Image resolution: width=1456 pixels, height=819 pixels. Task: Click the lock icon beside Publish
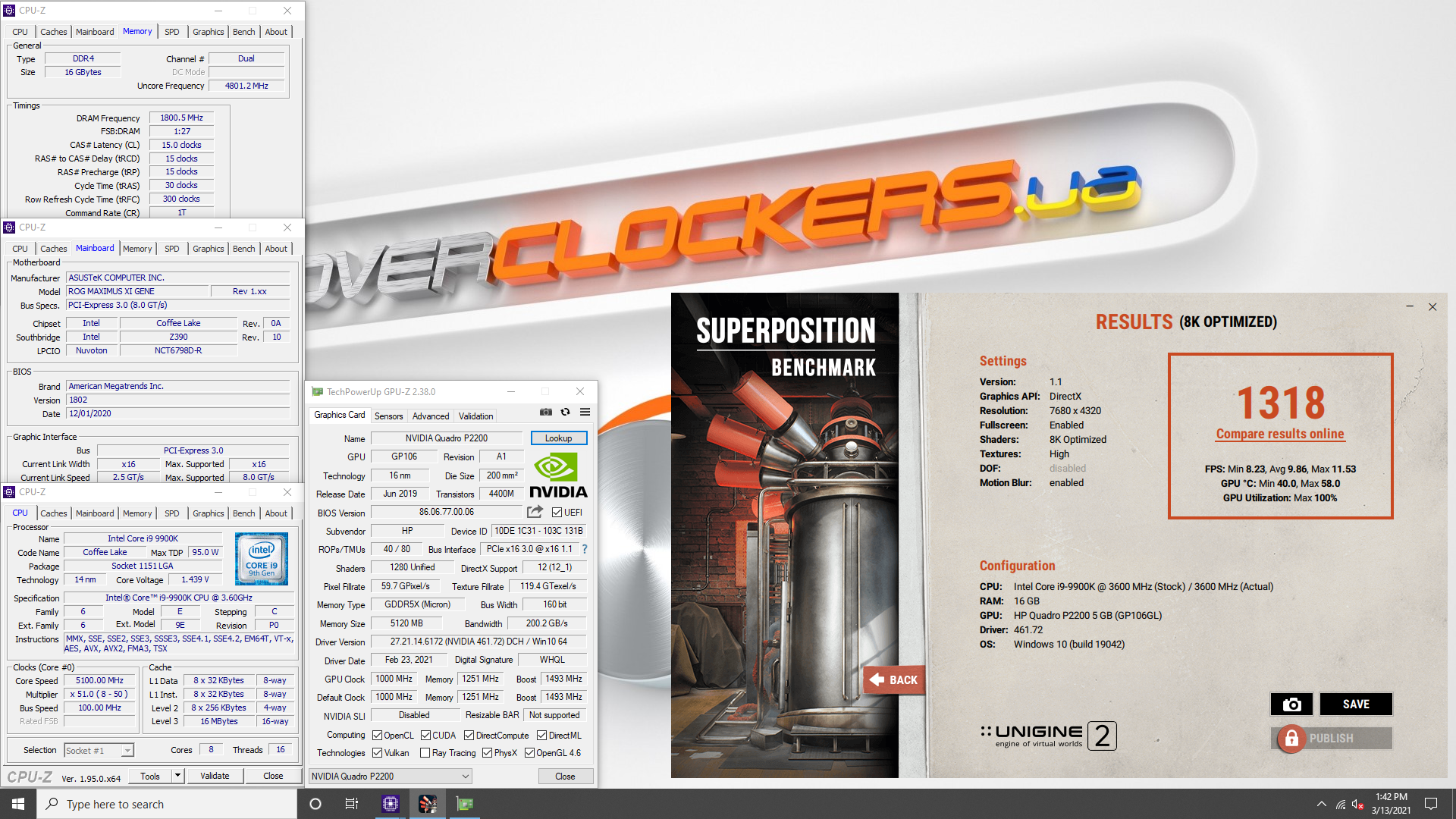pos(1291,738)
